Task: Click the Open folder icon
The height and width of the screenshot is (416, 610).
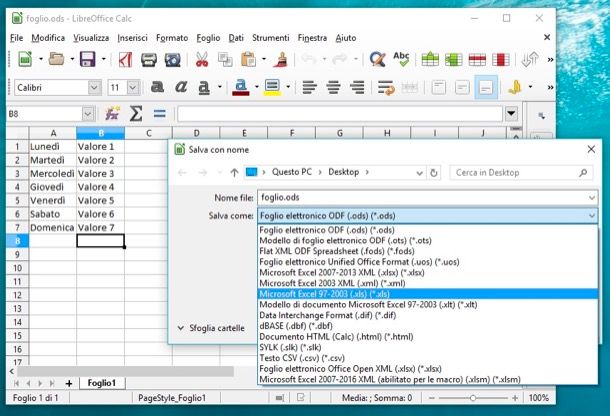Action: point(56,60)
